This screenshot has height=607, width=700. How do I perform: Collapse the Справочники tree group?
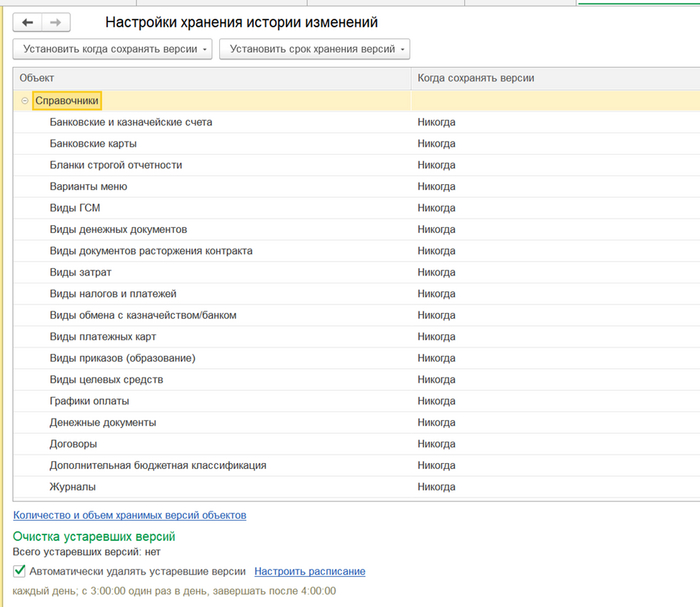(x=24, y=101)
